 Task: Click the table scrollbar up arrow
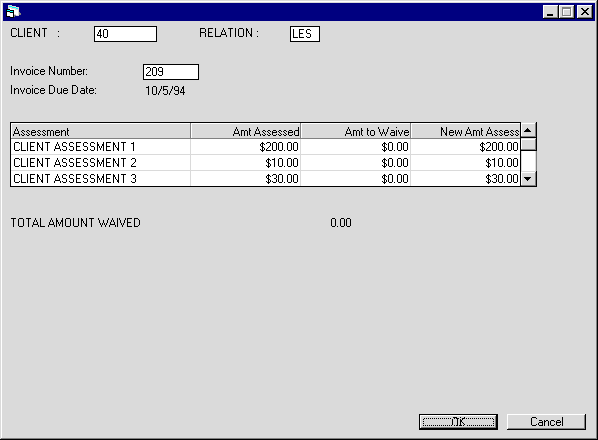pos(528,130)
